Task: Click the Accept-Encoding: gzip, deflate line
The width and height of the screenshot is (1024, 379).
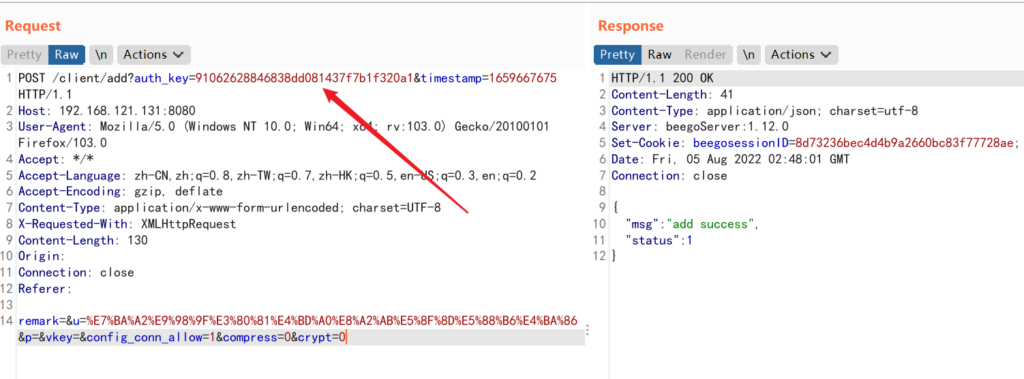Action: pyautogui.click(x=120, y=191)
